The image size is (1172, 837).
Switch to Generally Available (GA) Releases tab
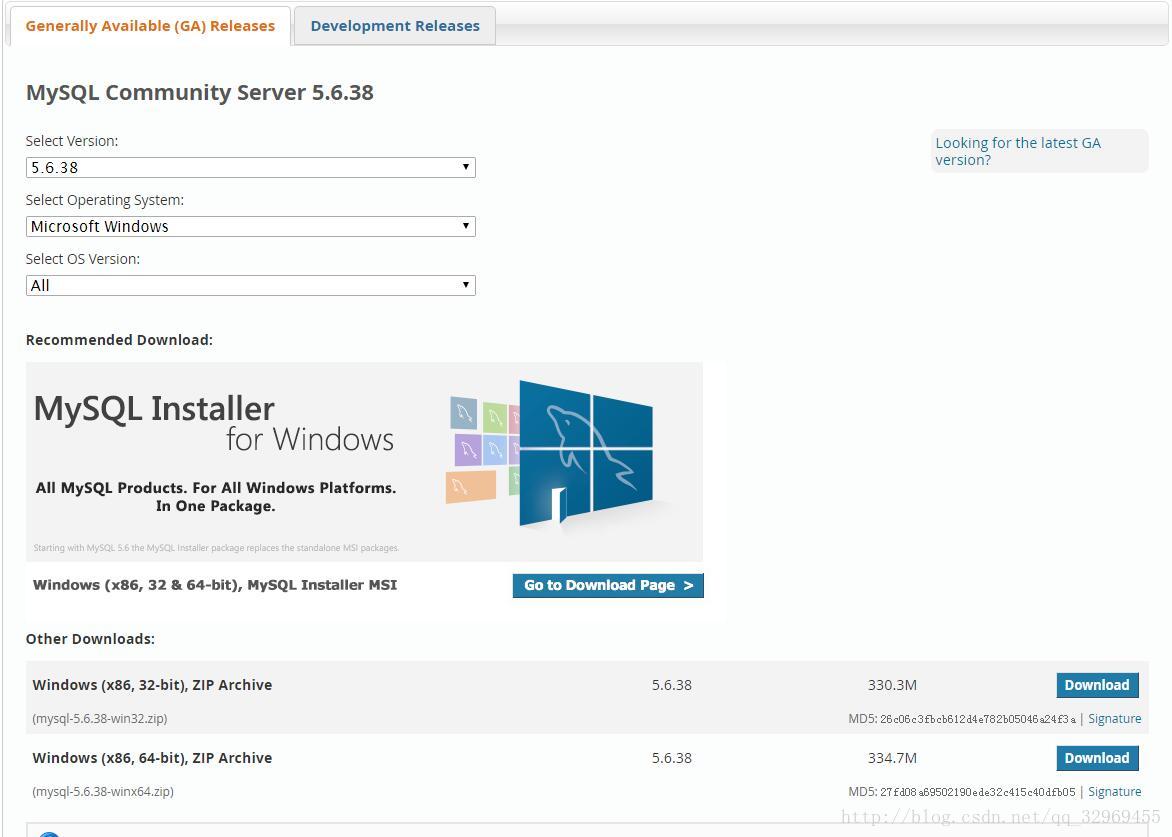click(x=149, y=26)
